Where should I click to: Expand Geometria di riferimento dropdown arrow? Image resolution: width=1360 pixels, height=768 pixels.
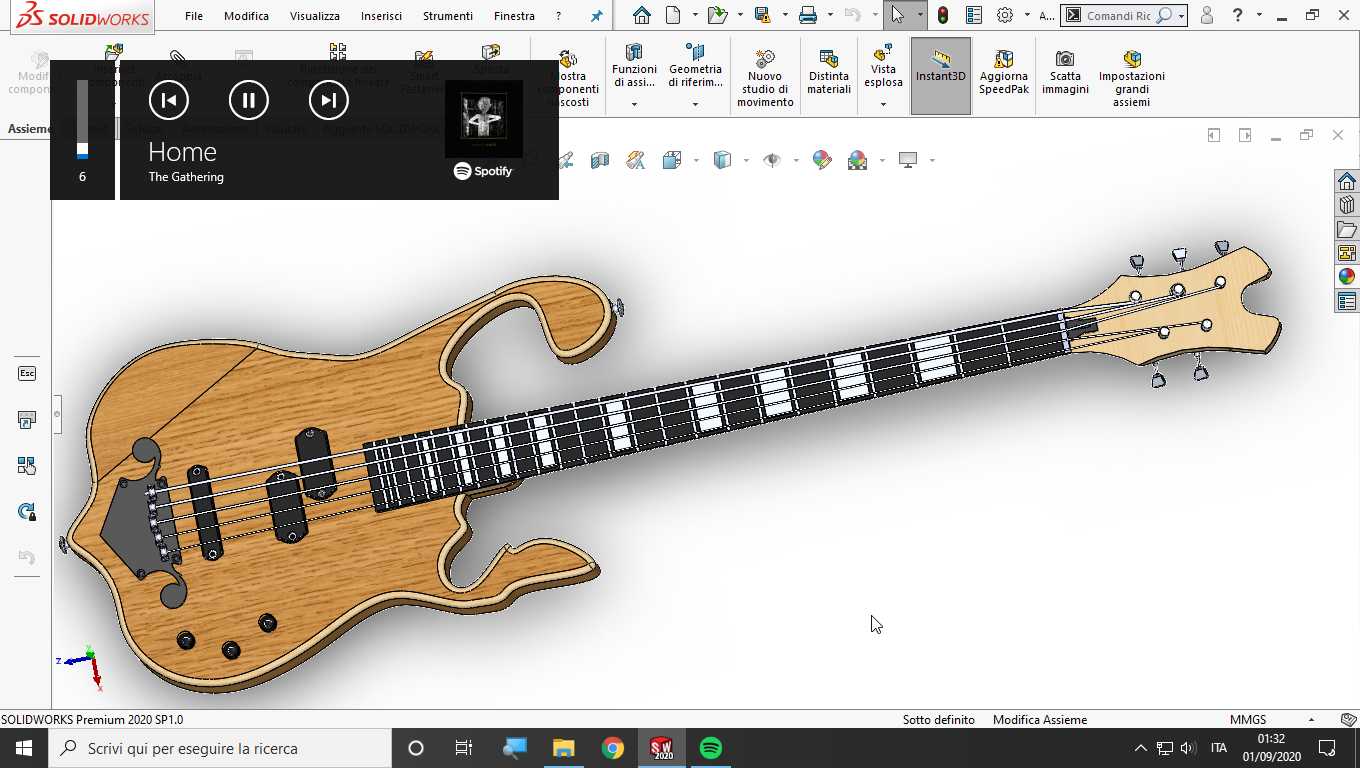click(x=695, y=104)
